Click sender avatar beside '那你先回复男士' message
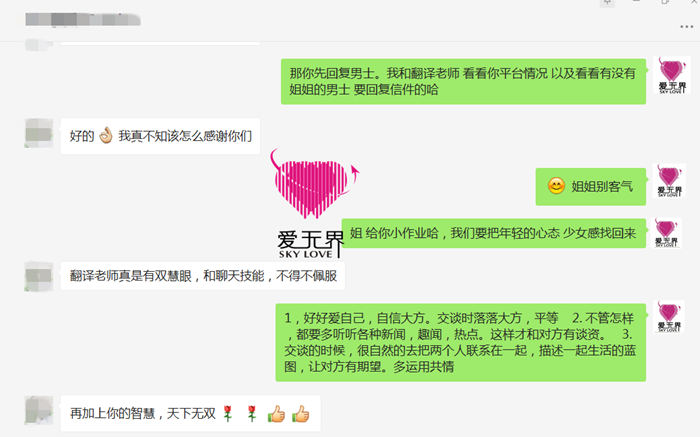Screen dimensions: 700x437 point(671,75)
